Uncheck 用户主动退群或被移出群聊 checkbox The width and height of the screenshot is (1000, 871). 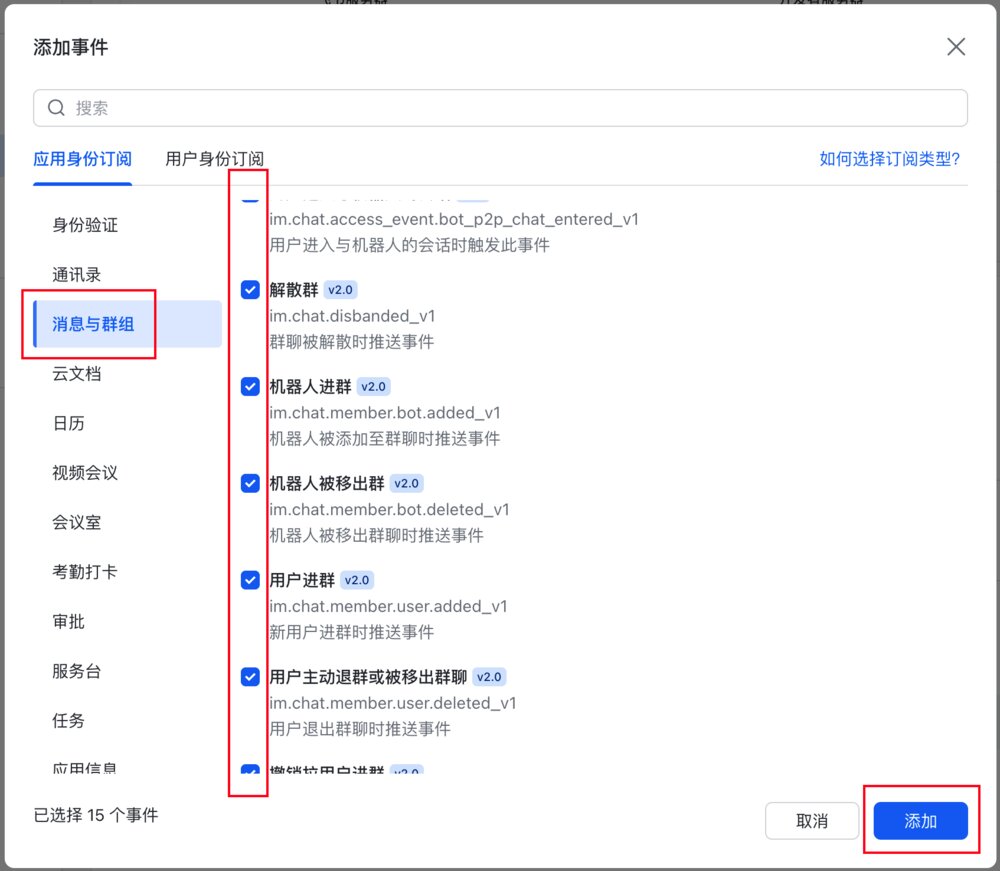pyautogui.click(x=250, y=677)
